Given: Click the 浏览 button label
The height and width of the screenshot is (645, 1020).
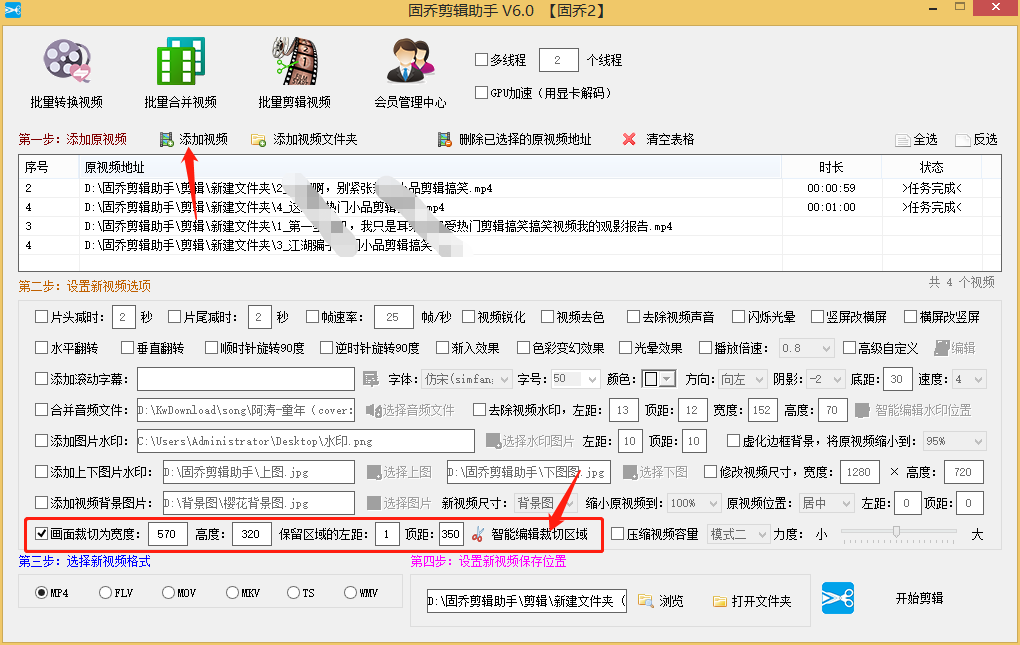Looking at the screenshot, I should click(x=671, y=601).
